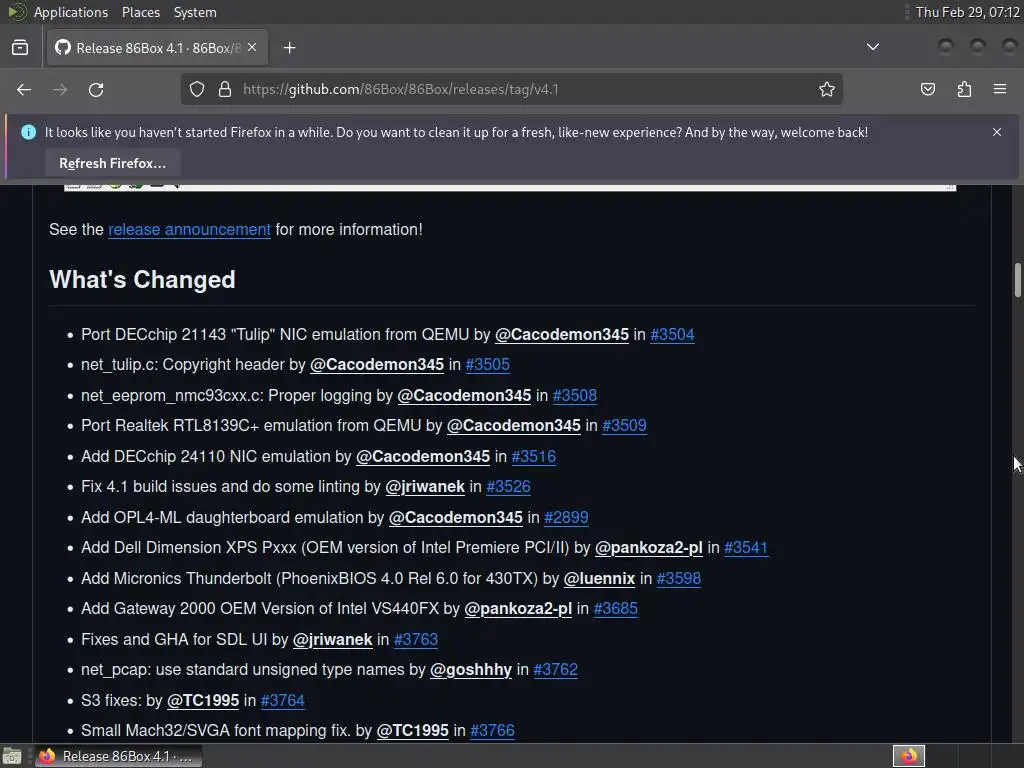Open pull request #3516
The image size is (1024, 768).
point(534,456)
